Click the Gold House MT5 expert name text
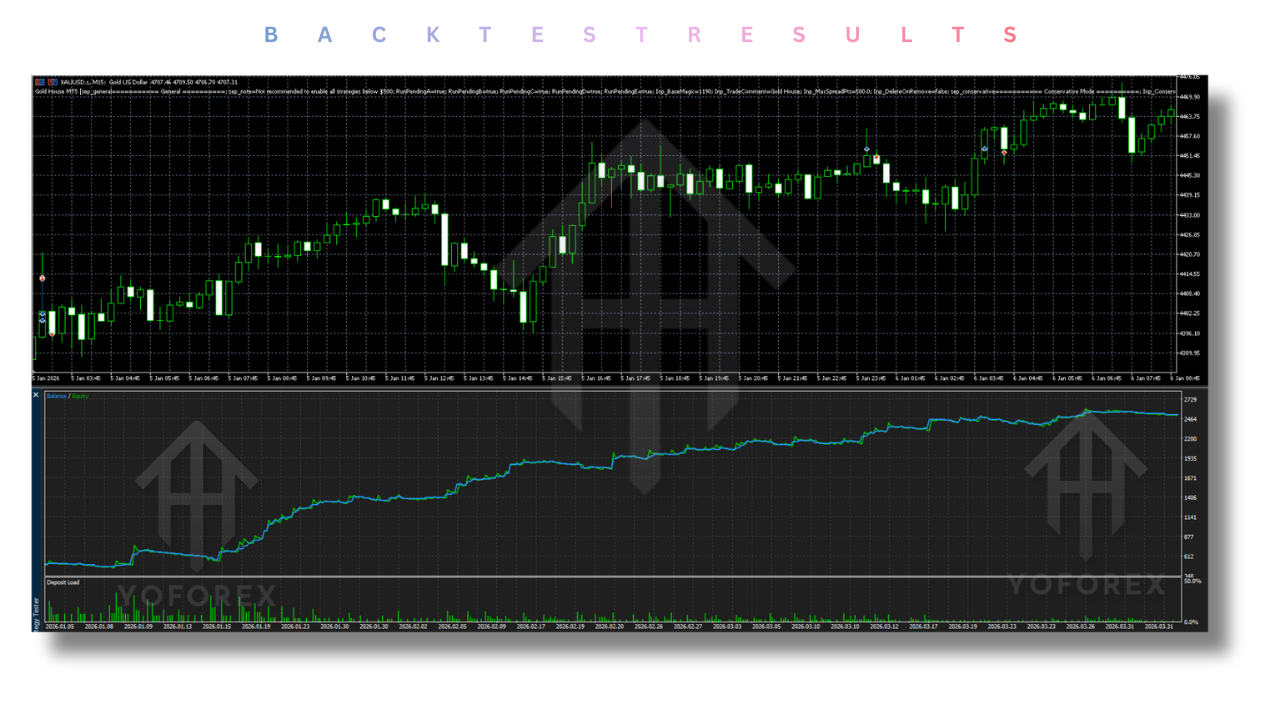This screenshot has width=1280, height=720. tap(56, 91)
